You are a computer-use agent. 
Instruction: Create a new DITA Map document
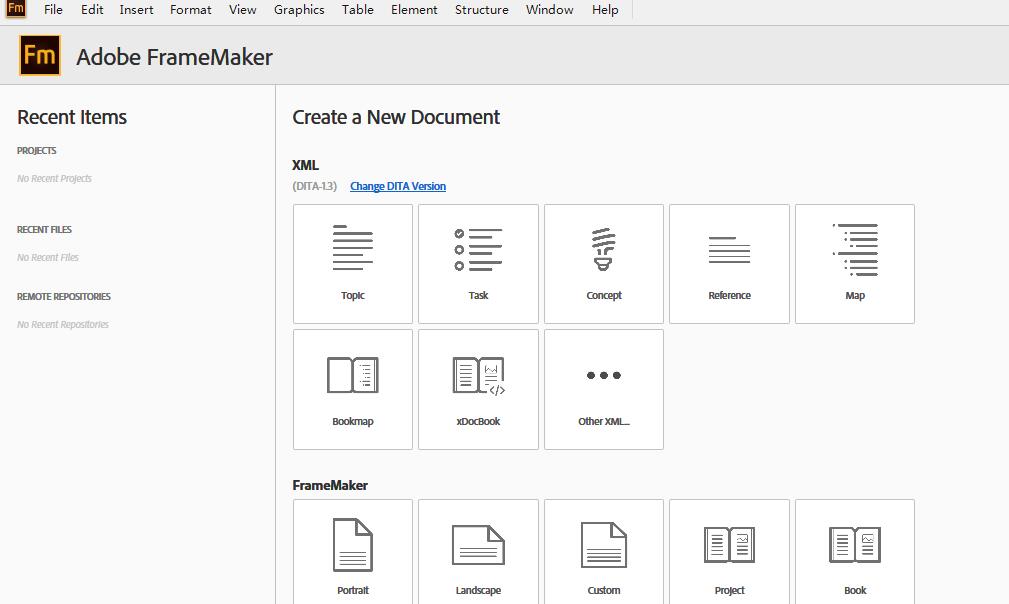855,264
